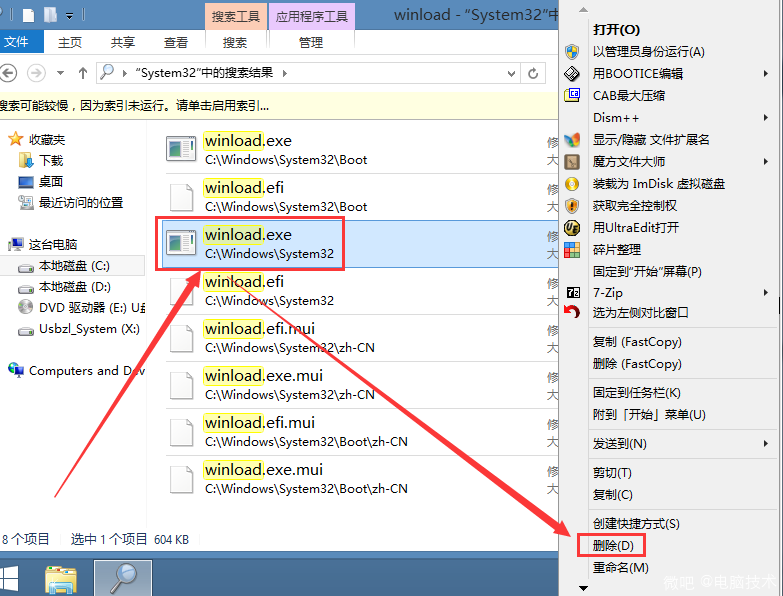Click the ImDisk disc icon
Viewport: 783px width, 596px height.
(x=572, y=184)
